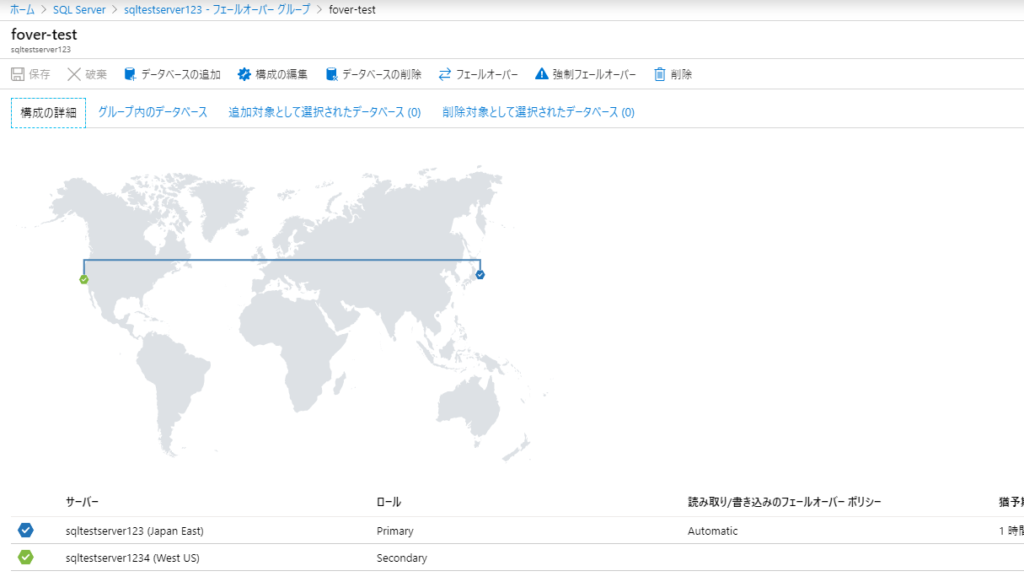Click blue check icon for sqltestserver123 row

(x=25, y=530)
